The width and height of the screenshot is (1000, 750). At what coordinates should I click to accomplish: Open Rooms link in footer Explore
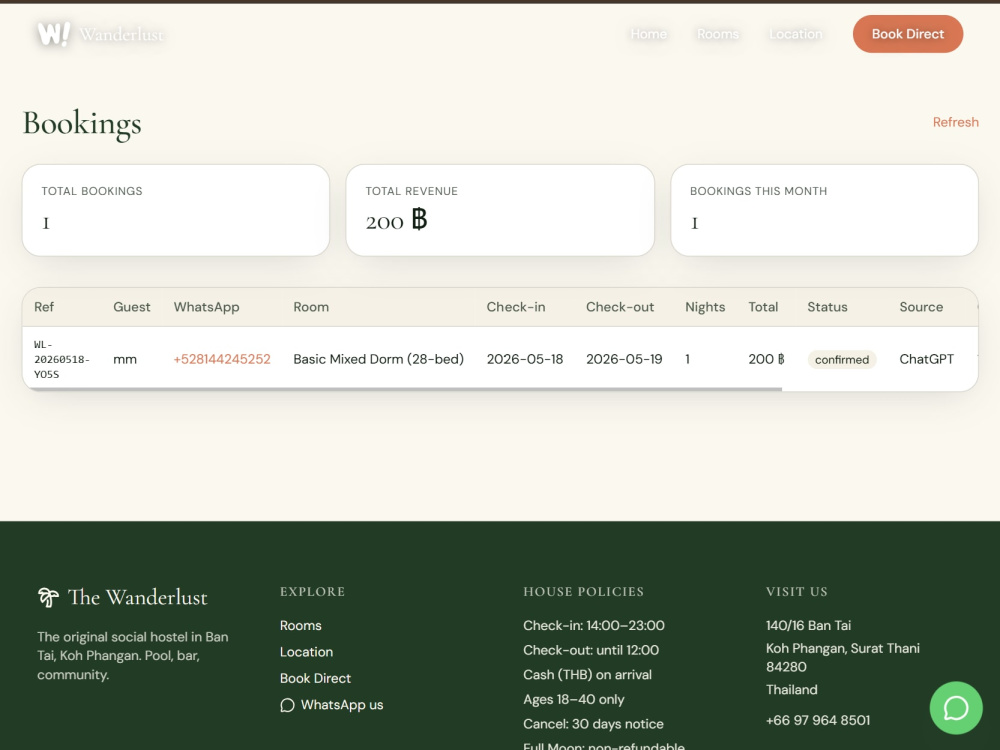[x=300, y=626]
